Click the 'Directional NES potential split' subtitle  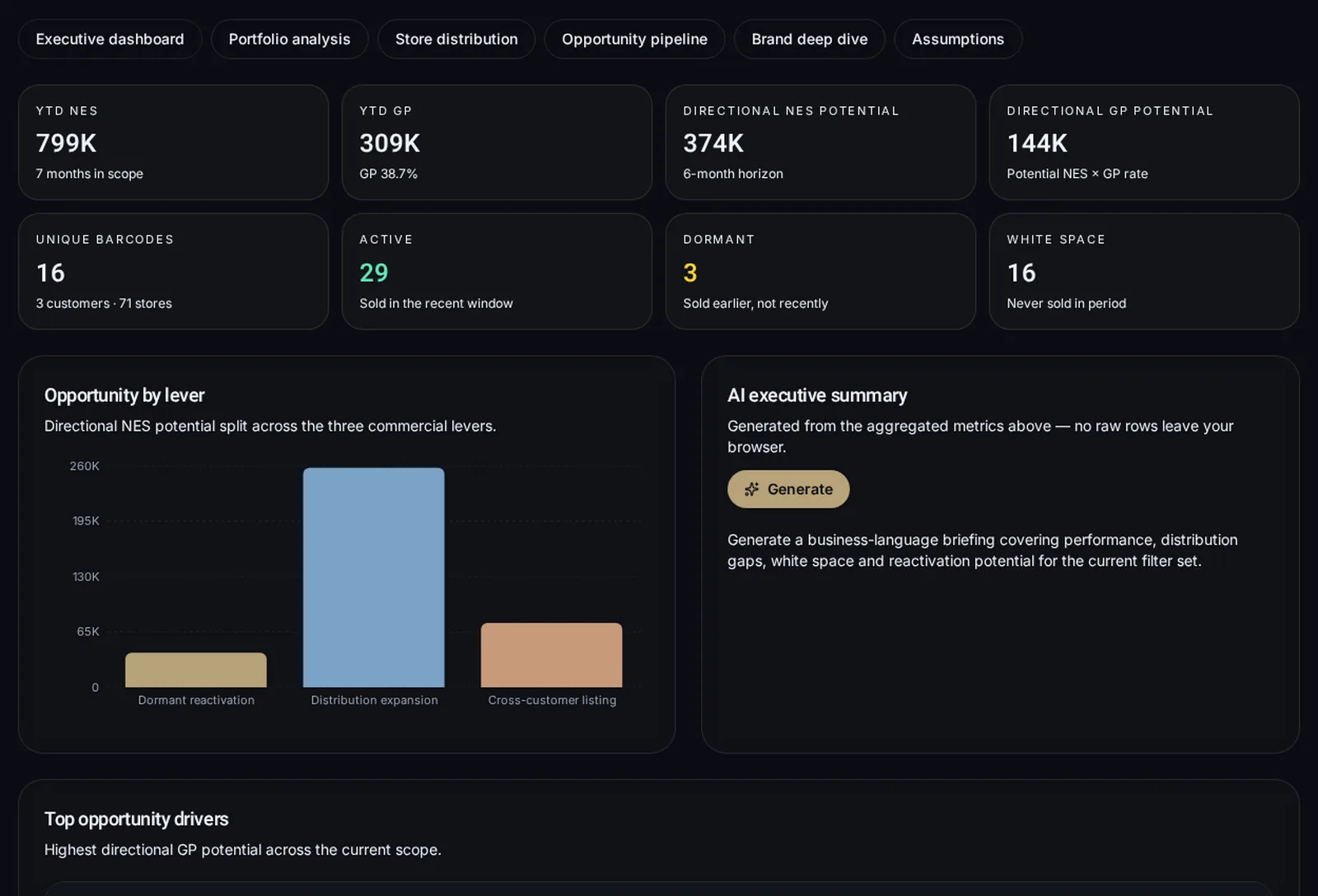[x=270, y=426]
